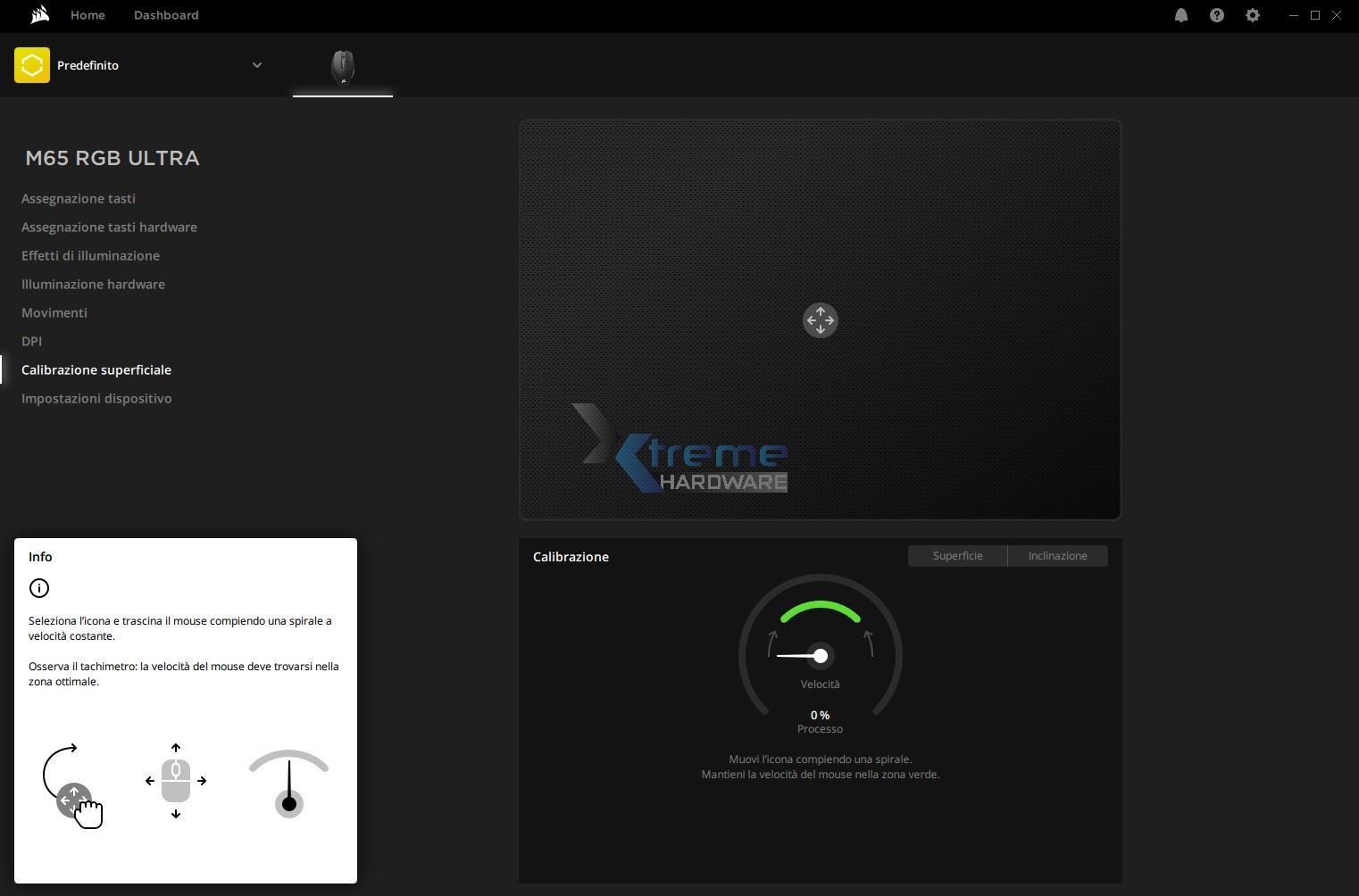Select the M65 mouse device icon

pos(343,66)
